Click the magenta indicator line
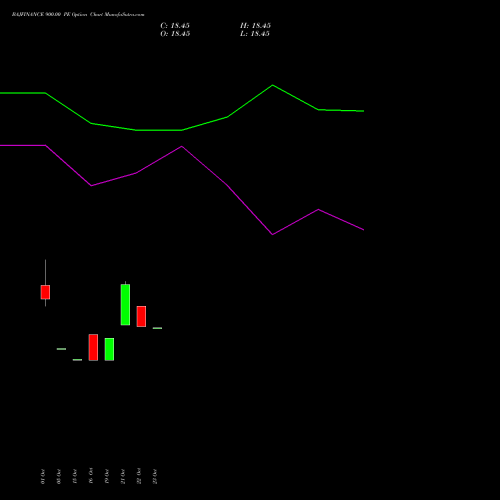 pyautogui.click(x=182, y=146)
